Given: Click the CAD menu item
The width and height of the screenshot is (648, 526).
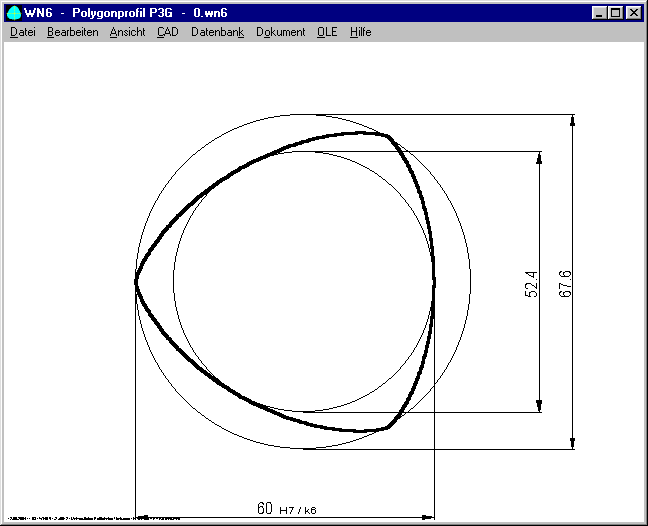Looking at the screenshot, I should (167, 32).
